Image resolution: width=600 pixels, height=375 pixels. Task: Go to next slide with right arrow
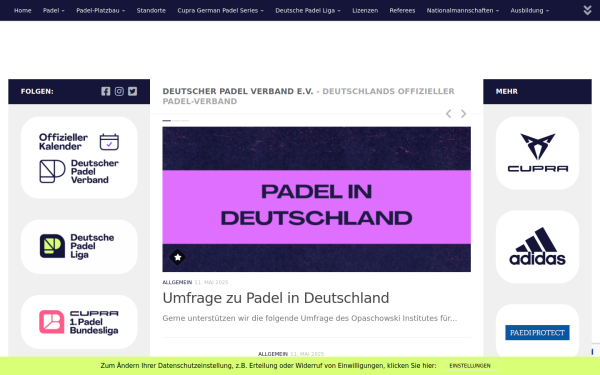pos(463,114)
